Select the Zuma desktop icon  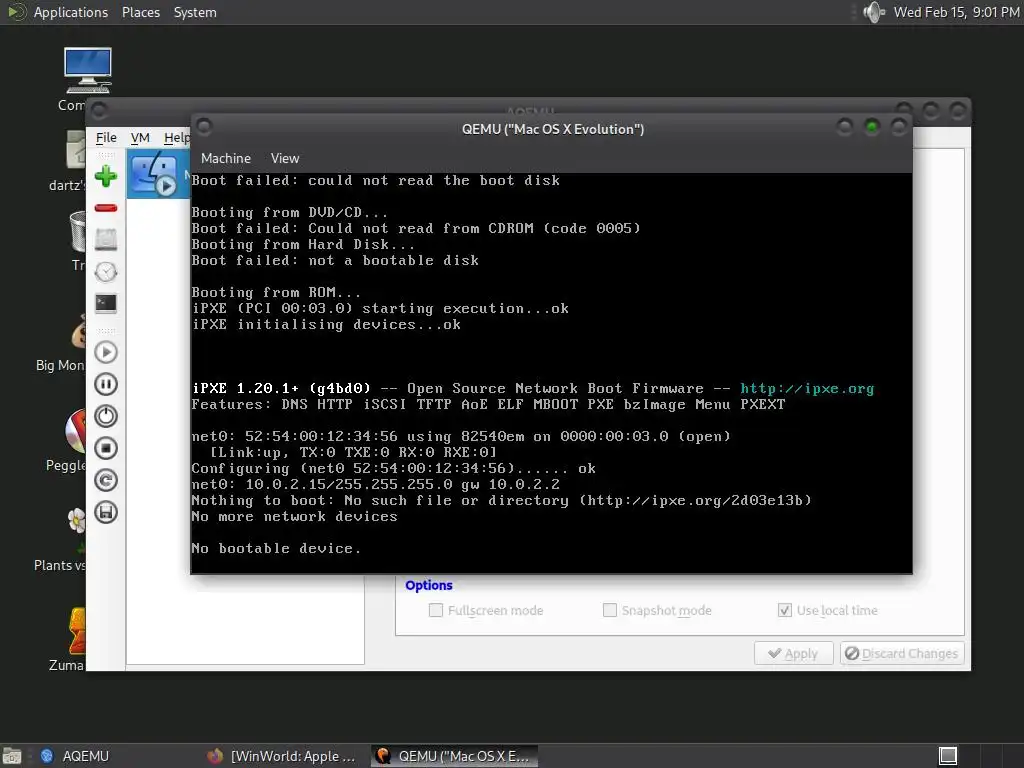pos(77,630)
